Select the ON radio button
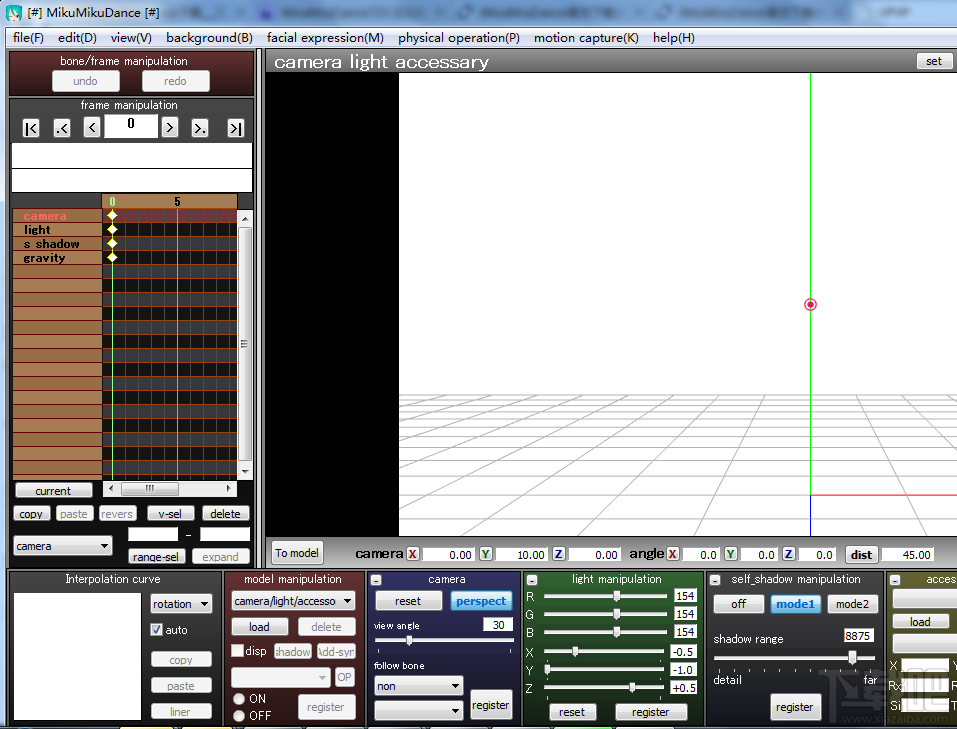The height and width of the screenshot is (729, 957). tap(239, 698)
